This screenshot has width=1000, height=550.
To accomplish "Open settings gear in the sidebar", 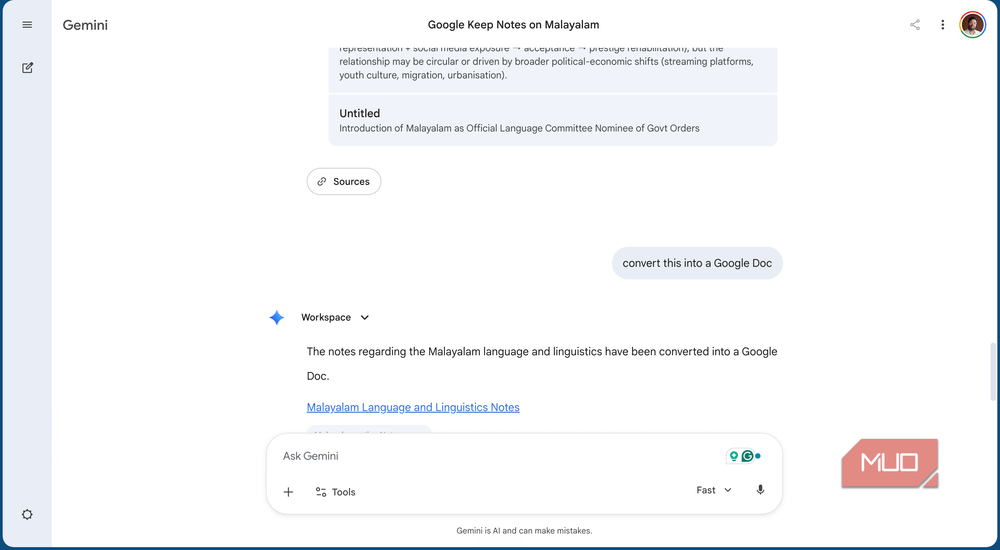I will 27,514.
